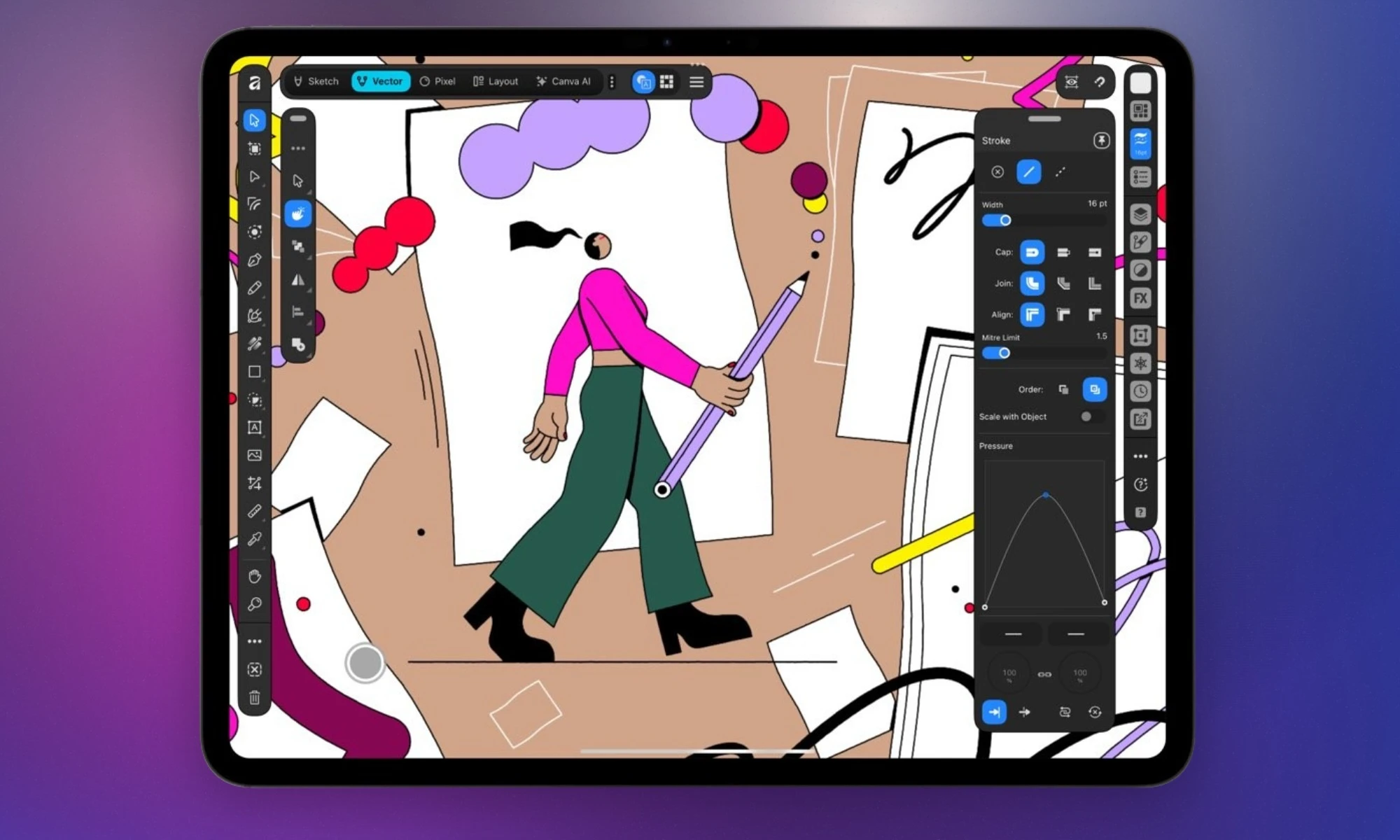Activate the Artistic Text frame tool
Screen dimensions: 1400x840
click(x=254, y=428)
